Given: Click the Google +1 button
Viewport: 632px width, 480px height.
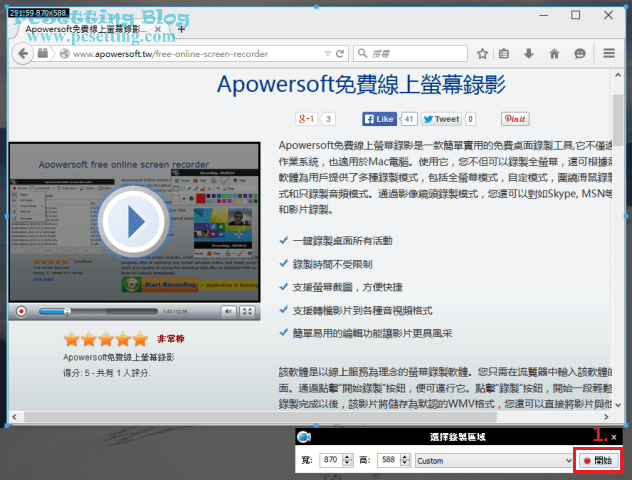Looking at the screenshot, I should [306, 119].
